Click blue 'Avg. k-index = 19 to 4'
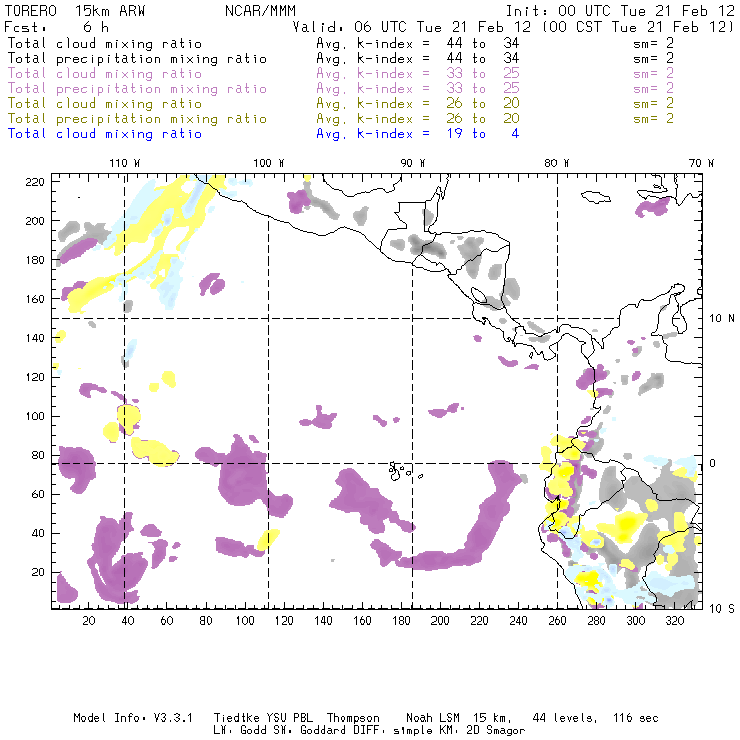Image resolution: width=740 pixels, height=740 pixels. click(x=418, y=134)
